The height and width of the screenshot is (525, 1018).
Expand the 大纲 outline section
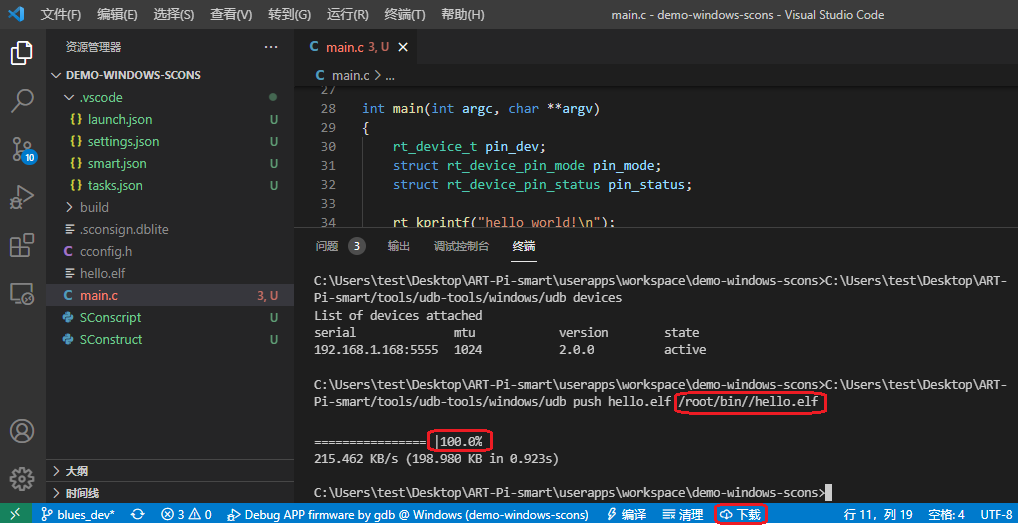coord(77,471)
